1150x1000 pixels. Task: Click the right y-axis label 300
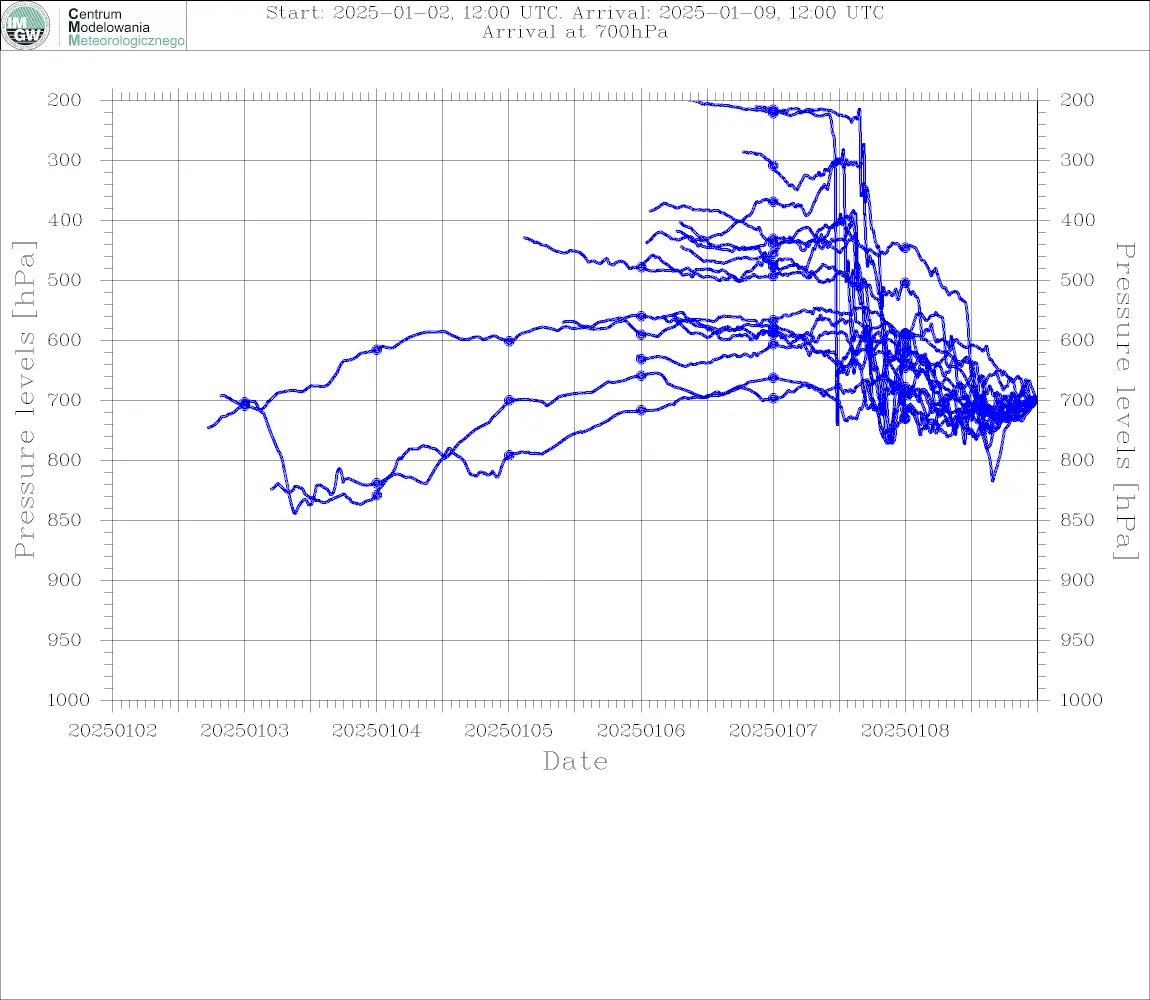(1077, 160)
